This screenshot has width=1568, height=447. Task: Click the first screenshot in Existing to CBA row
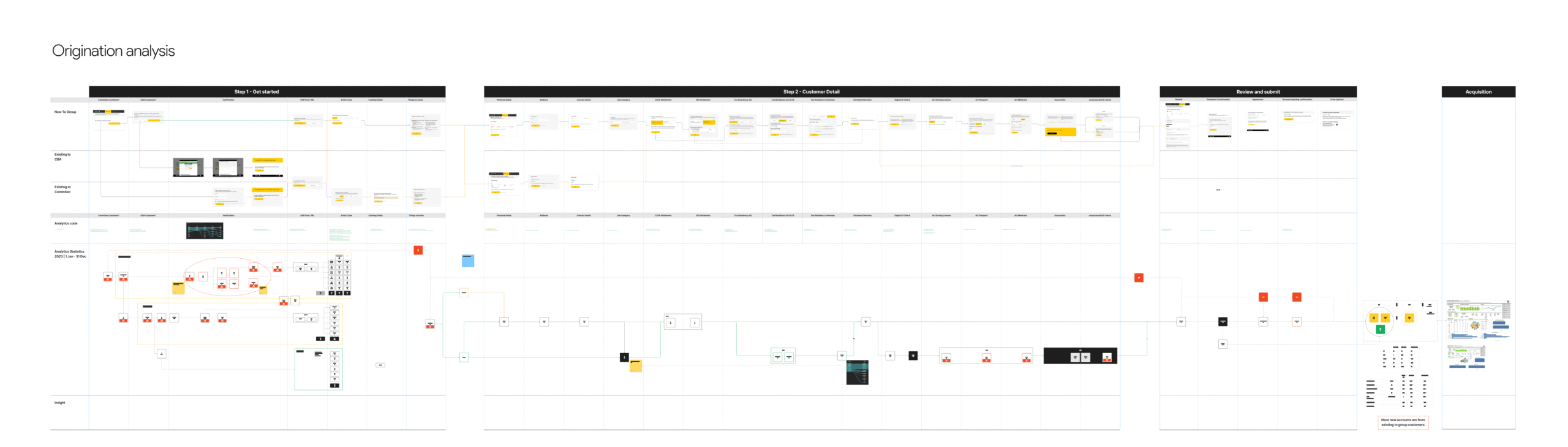(x=188, y=167)
